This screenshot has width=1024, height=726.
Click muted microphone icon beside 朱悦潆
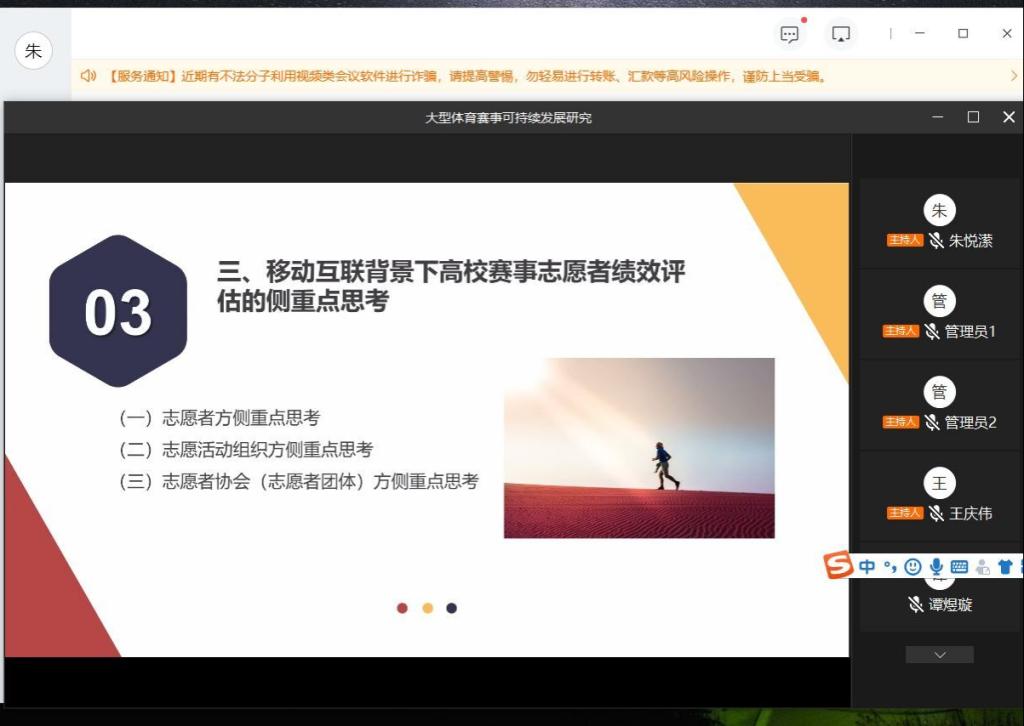936,240
